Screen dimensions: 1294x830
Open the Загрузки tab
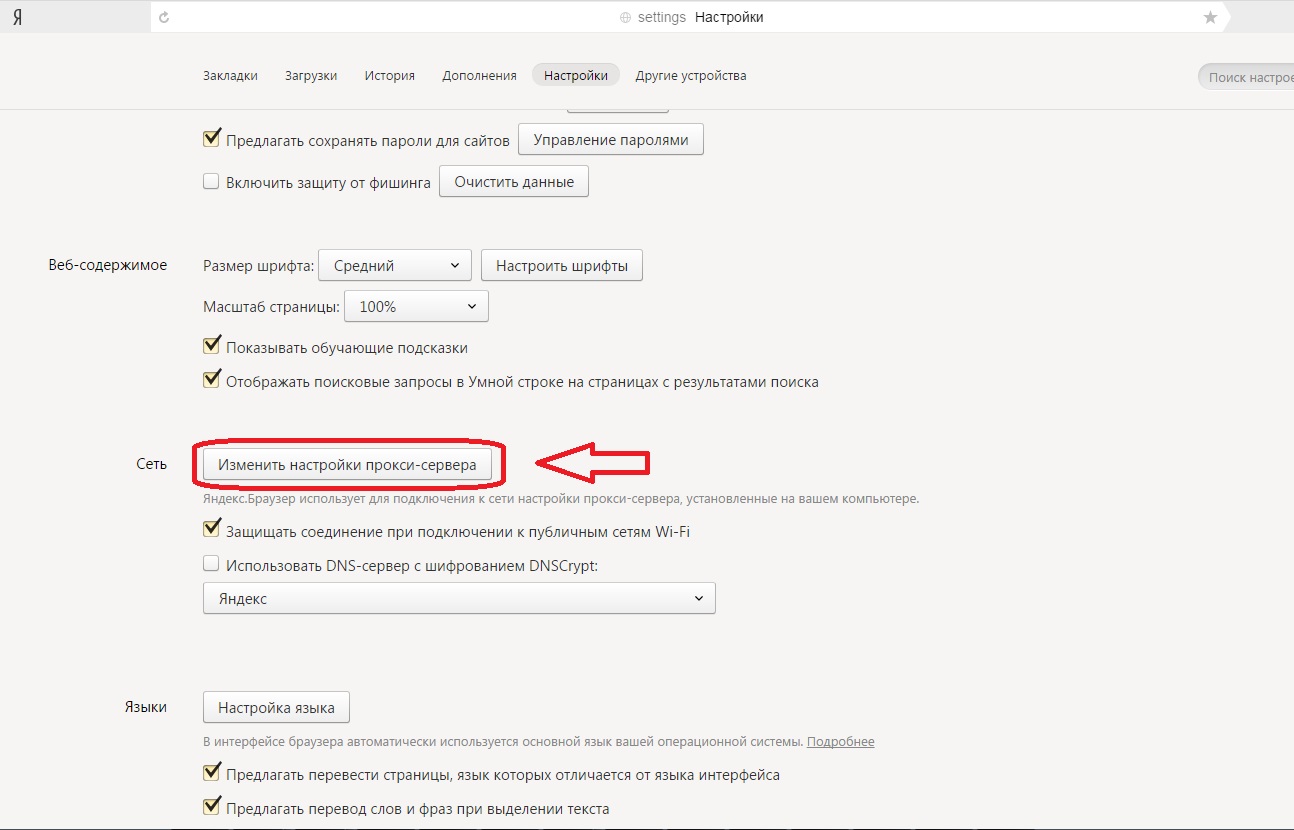(311, 75)
